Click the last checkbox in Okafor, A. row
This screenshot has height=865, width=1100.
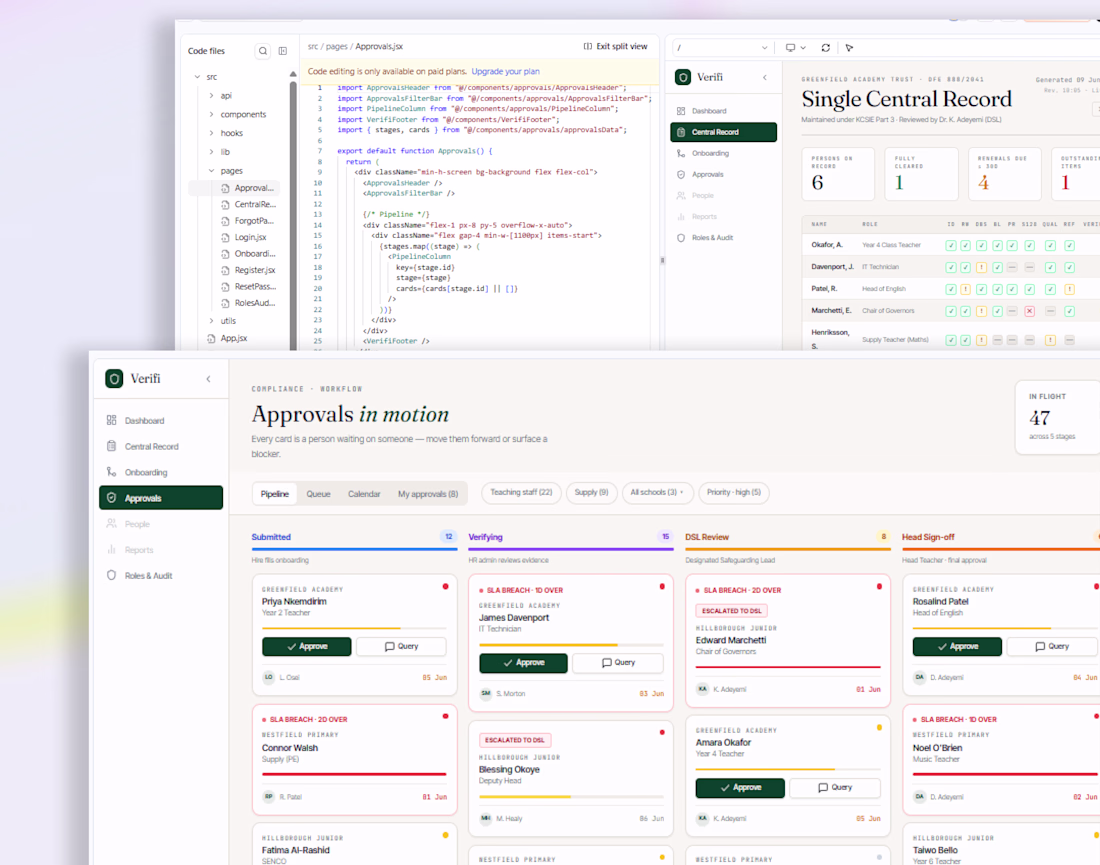click(1069, 246)
